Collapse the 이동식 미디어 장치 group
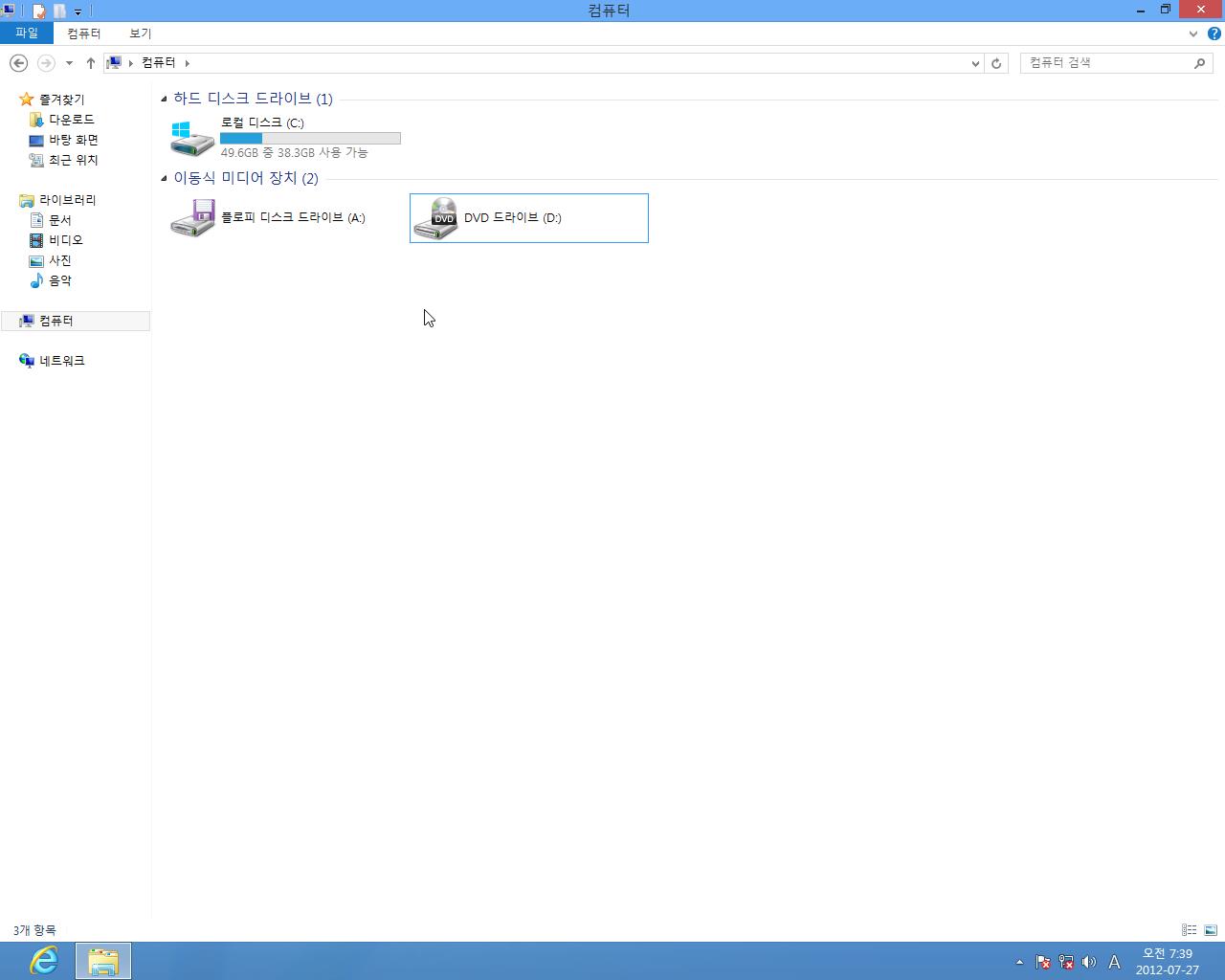This screenshot has height=980, width=1225. point(164,178)
